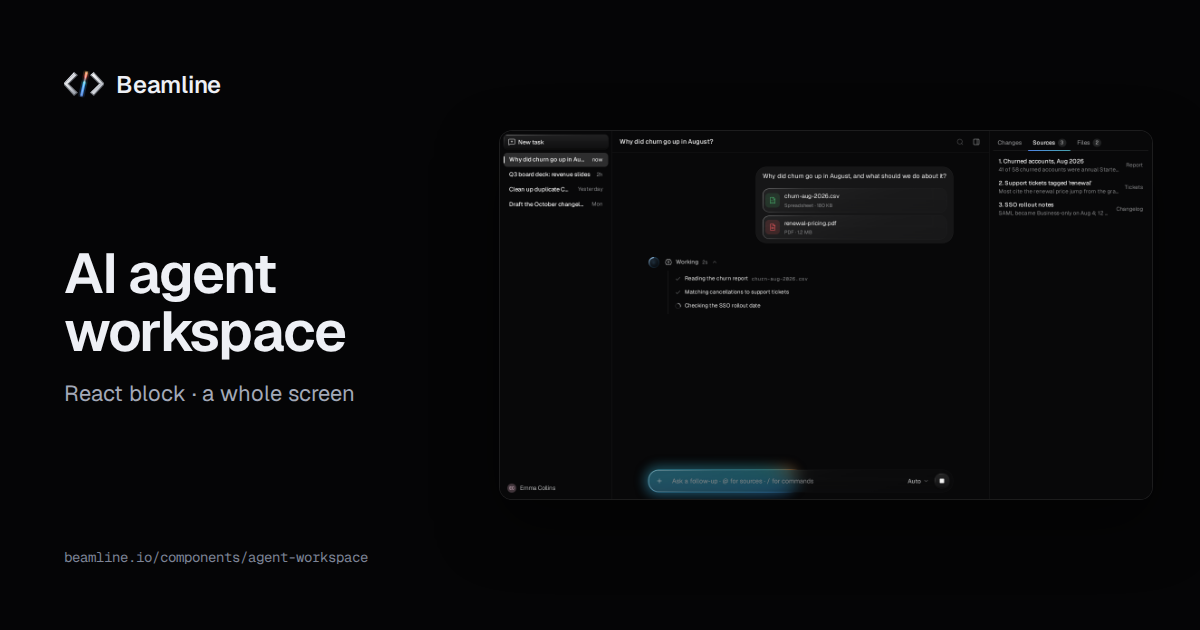The width and height of the screenshot is (1200, 630).
Task: Click the 'Reading the churn report' step
Action: click(716, 278)
